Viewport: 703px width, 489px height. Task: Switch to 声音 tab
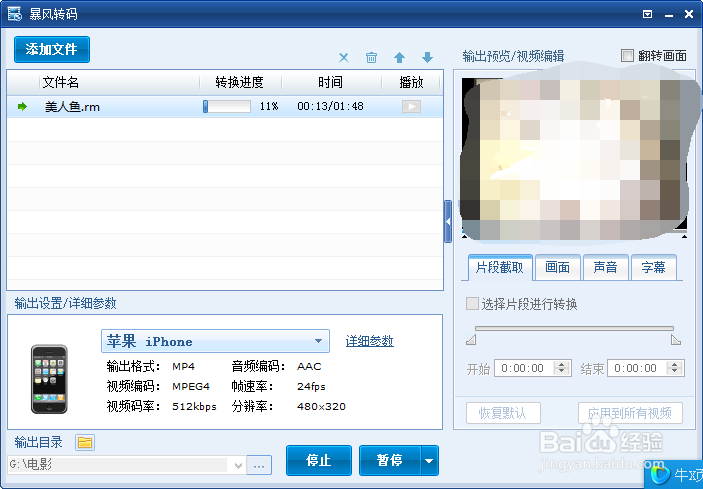coord(606,268)
